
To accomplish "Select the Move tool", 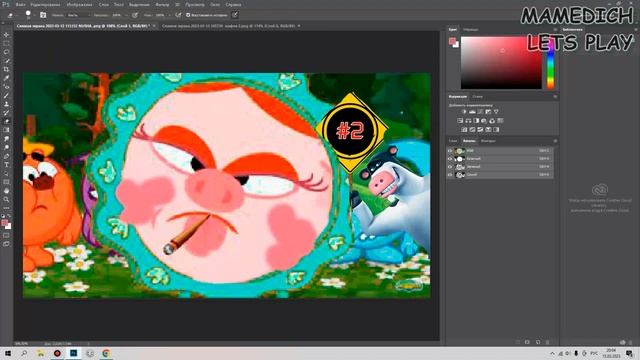I will click(x=6, y=35).
